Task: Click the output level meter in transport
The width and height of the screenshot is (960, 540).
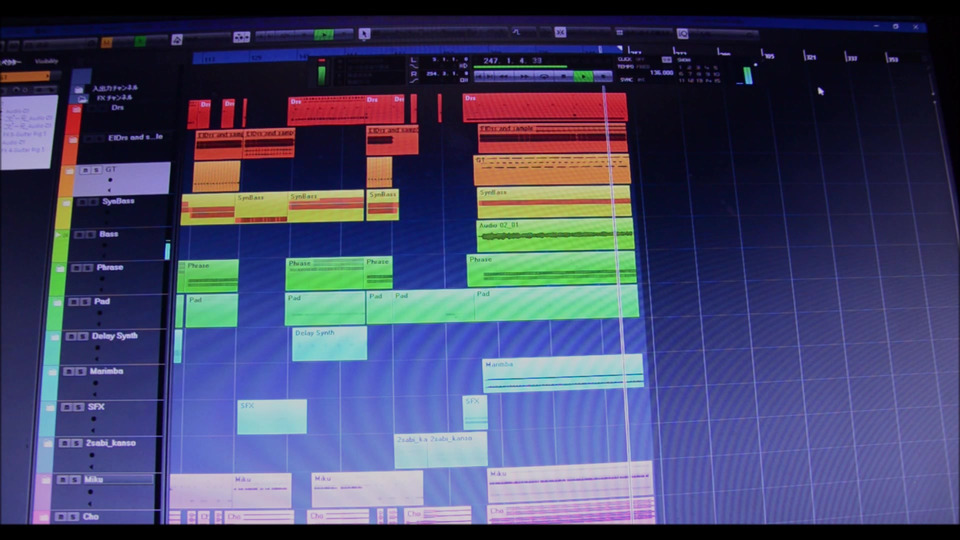Action: click(x=748, y=75)
